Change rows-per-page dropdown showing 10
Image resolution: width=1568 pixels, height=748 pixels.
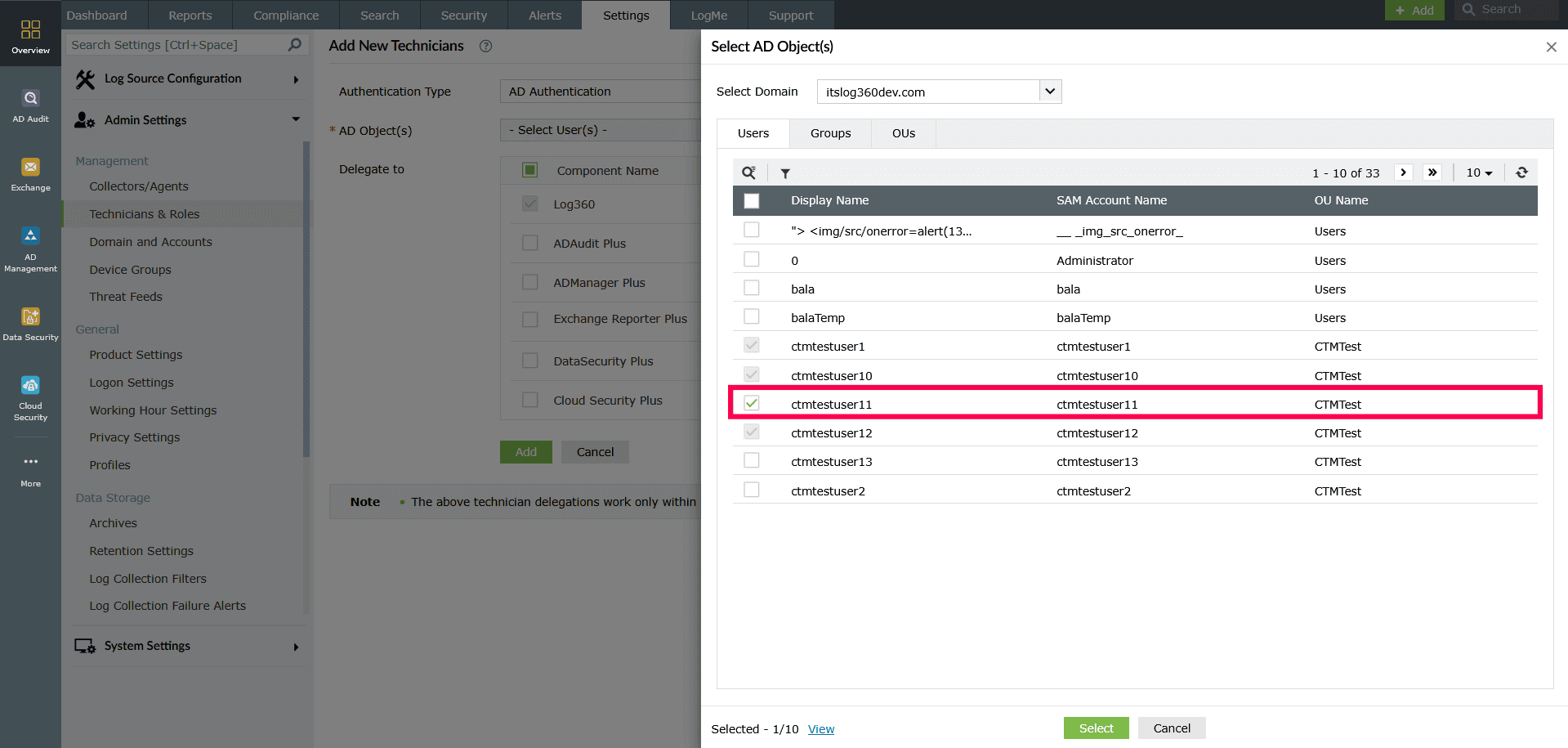click(x=1478, y=172)
